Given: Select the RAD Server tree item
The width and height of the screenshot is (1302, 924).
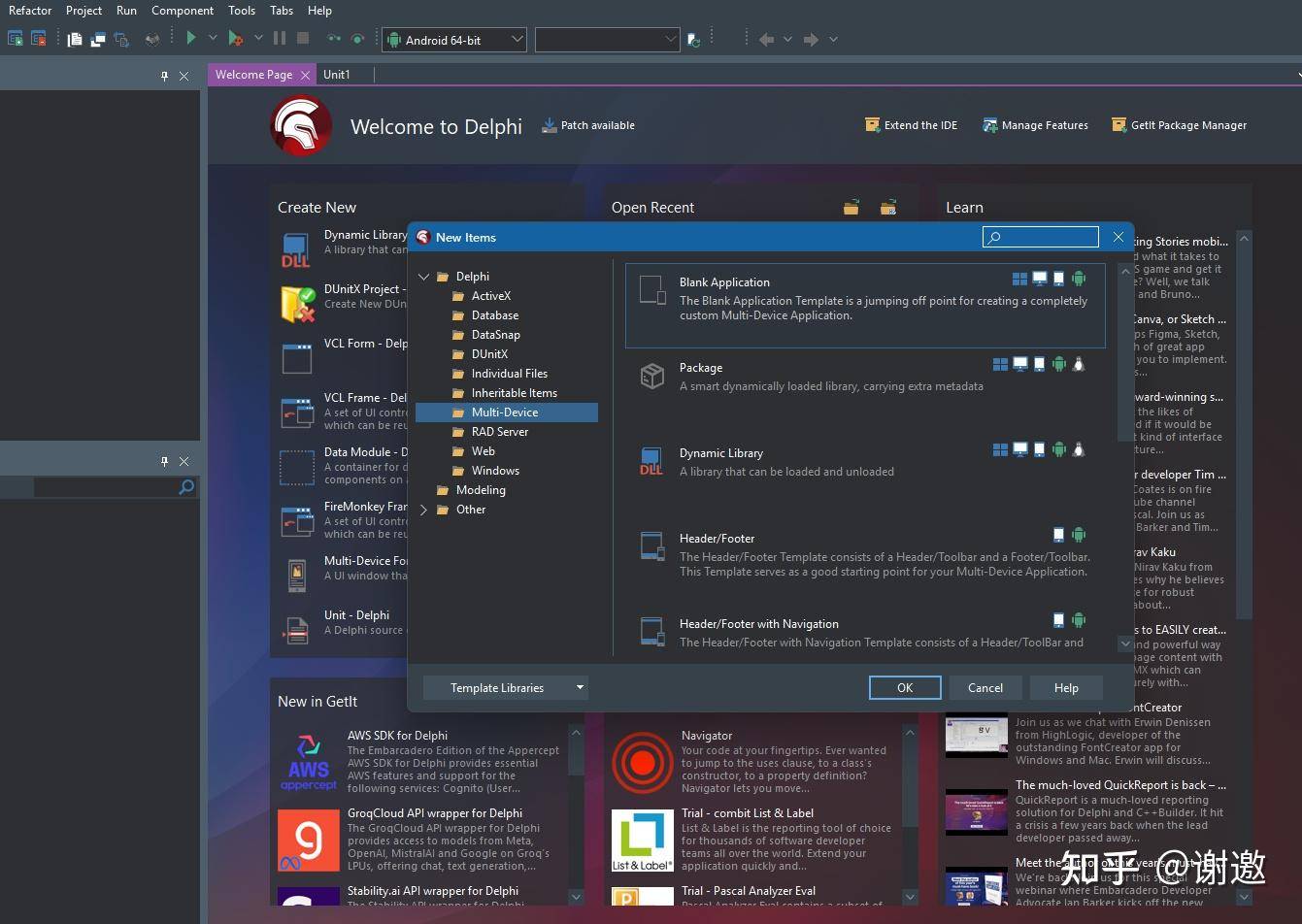Looking at the screenshot, I should (x=500, y=432).
